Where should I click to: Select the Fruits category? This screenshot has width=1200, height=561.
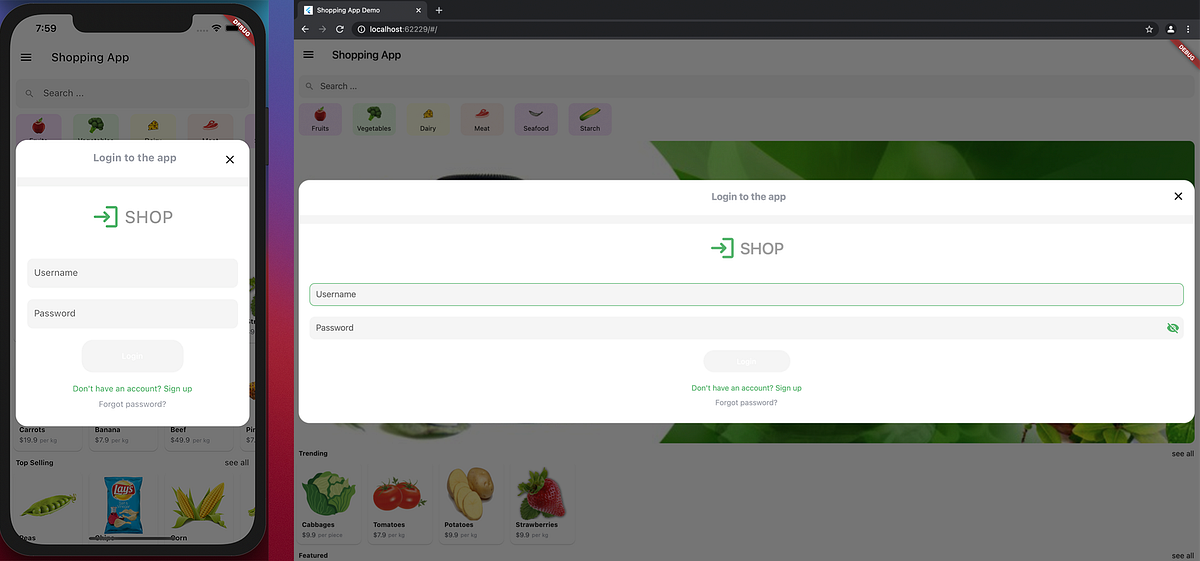coord(320,119)
